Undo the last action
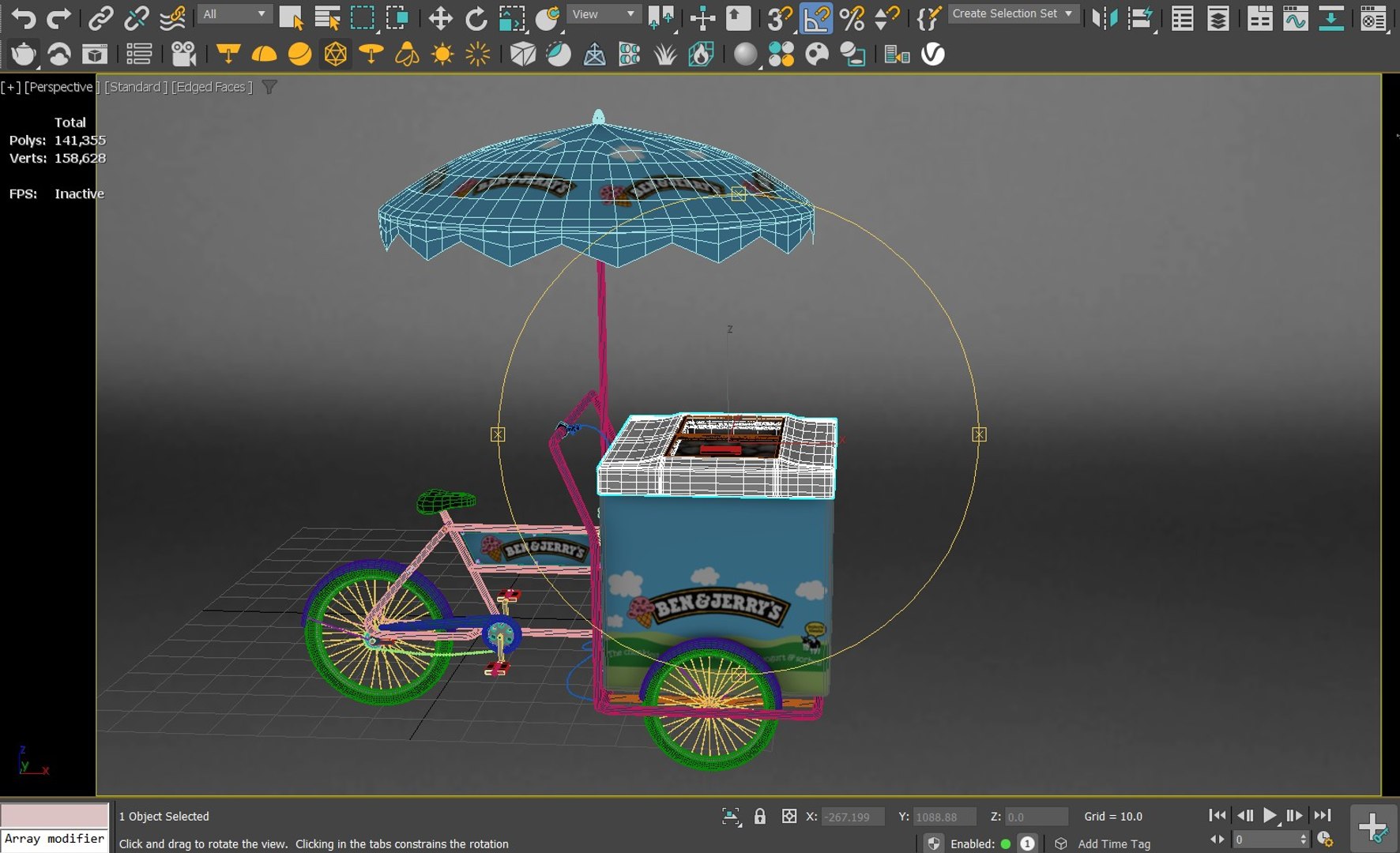Screen dimensions: 1400x853 point(23,17)
